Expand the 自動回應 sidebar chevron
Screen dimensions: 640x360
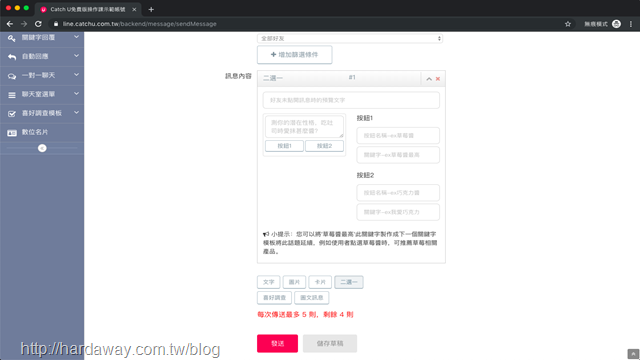pyautogui.click(x=76, y=56)
